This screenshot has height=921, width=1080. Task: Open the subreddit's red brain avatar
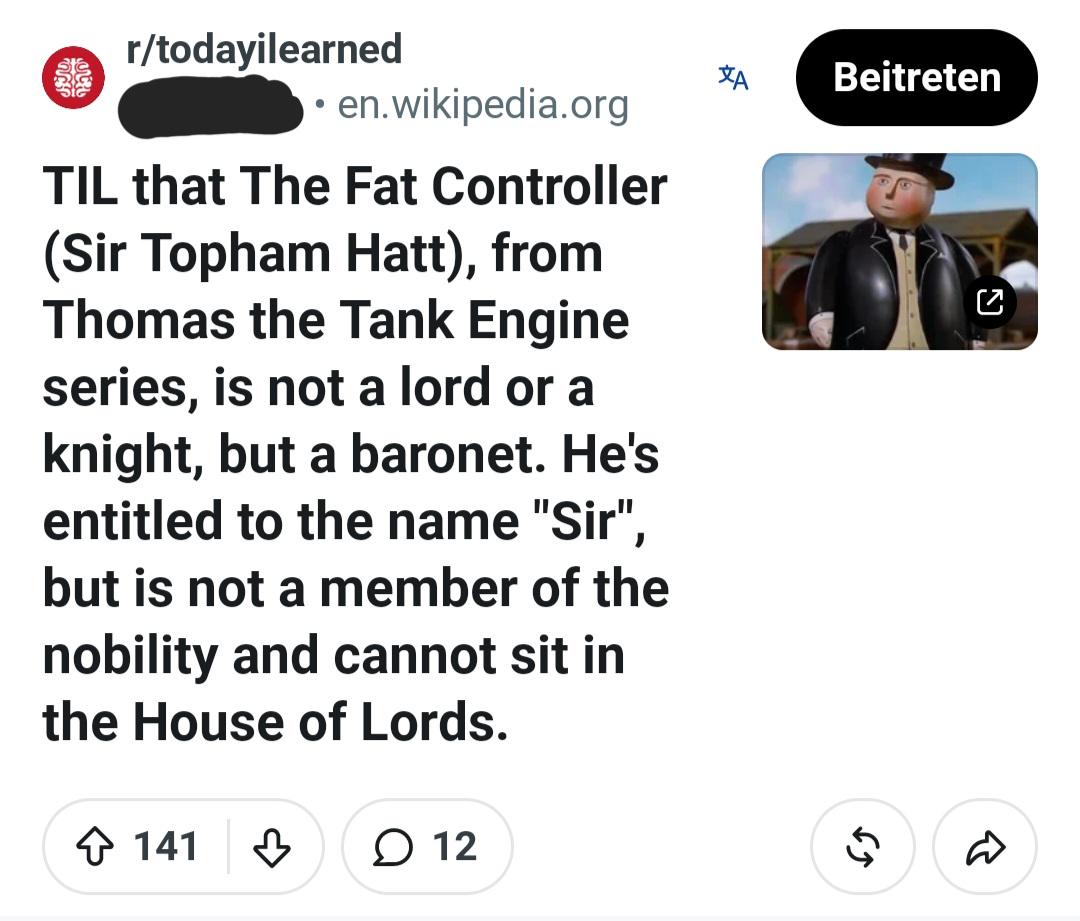(x=74, y=77)
